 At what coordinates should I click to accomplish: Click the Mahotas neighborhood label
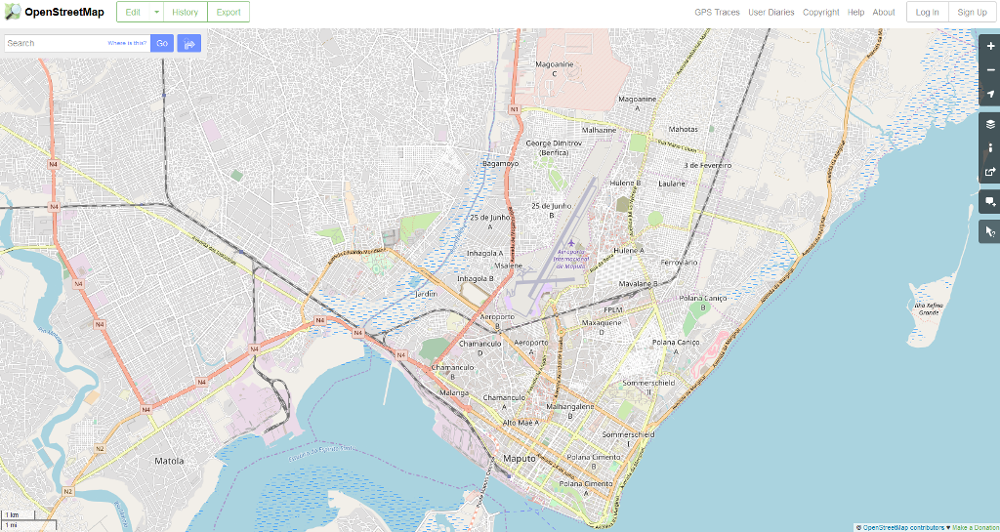pyautogui.click(x=683, y=129)
